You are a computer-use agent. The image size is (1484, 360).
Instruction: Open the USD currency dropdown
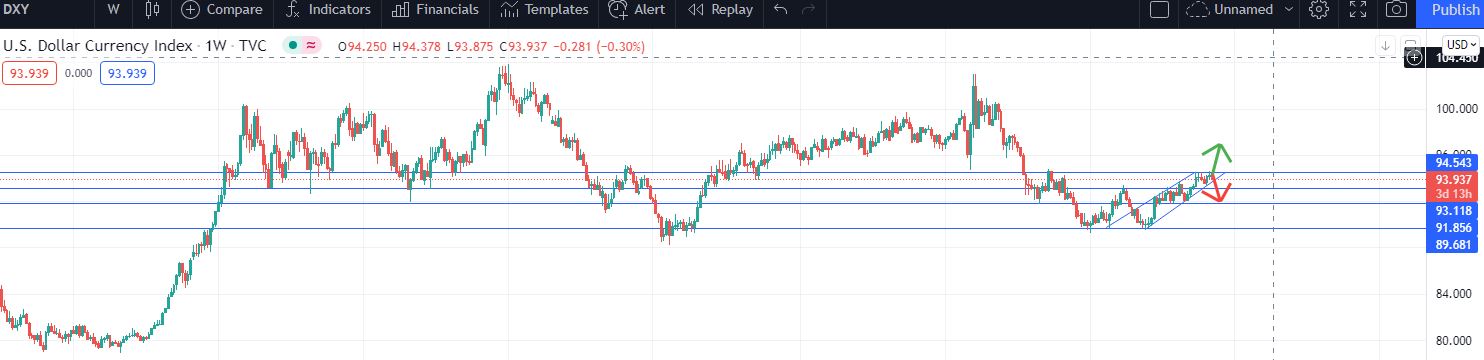pos(1461,45)
